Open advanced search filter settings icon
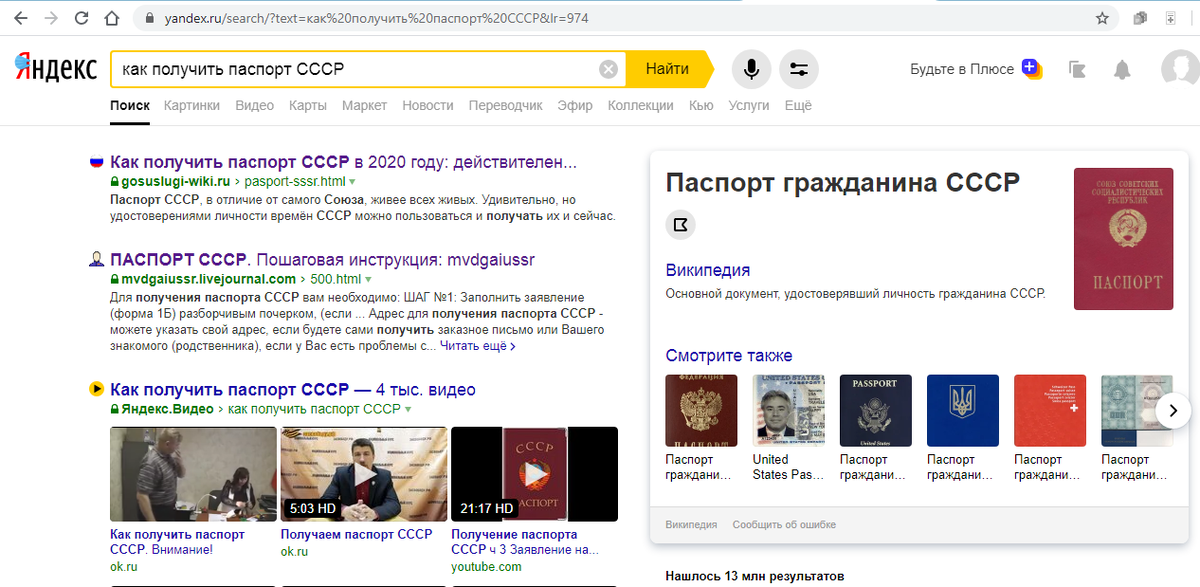 click(x=799, y=69)
